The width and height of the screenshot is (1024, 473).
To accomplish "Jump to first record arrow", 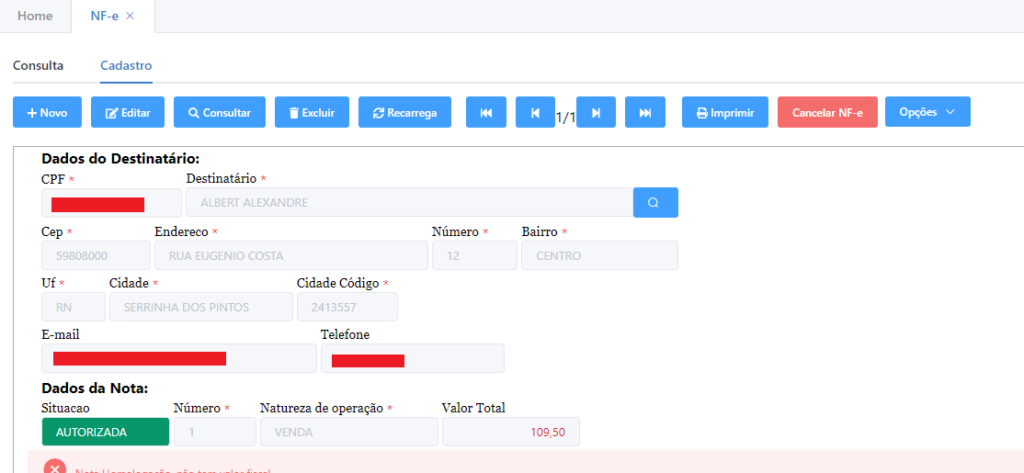I will point(486,112).
